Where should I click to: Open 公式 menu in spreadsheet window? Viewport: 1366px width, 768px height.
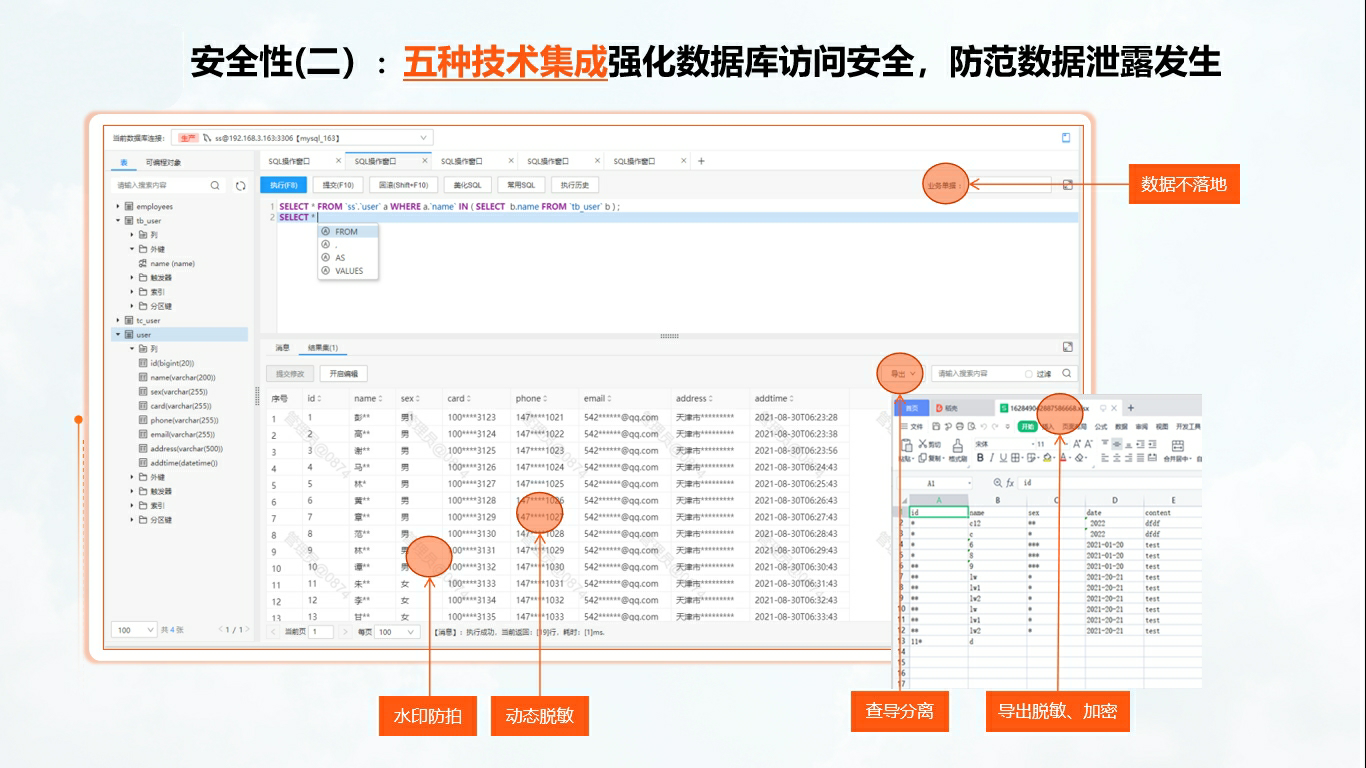(1101, 426)
